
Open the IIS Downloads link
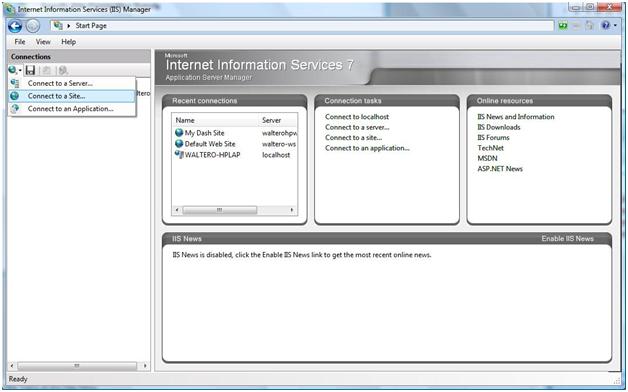click(x=499, y=127)
